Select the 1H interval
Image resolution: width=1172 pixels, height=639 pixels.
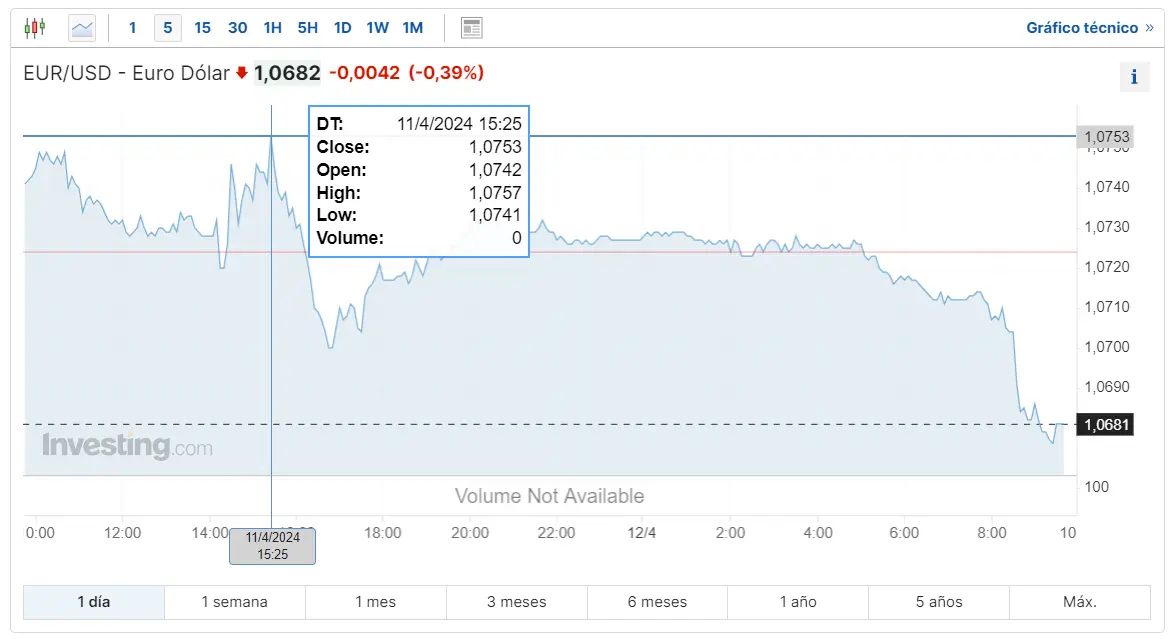(273, 28)
